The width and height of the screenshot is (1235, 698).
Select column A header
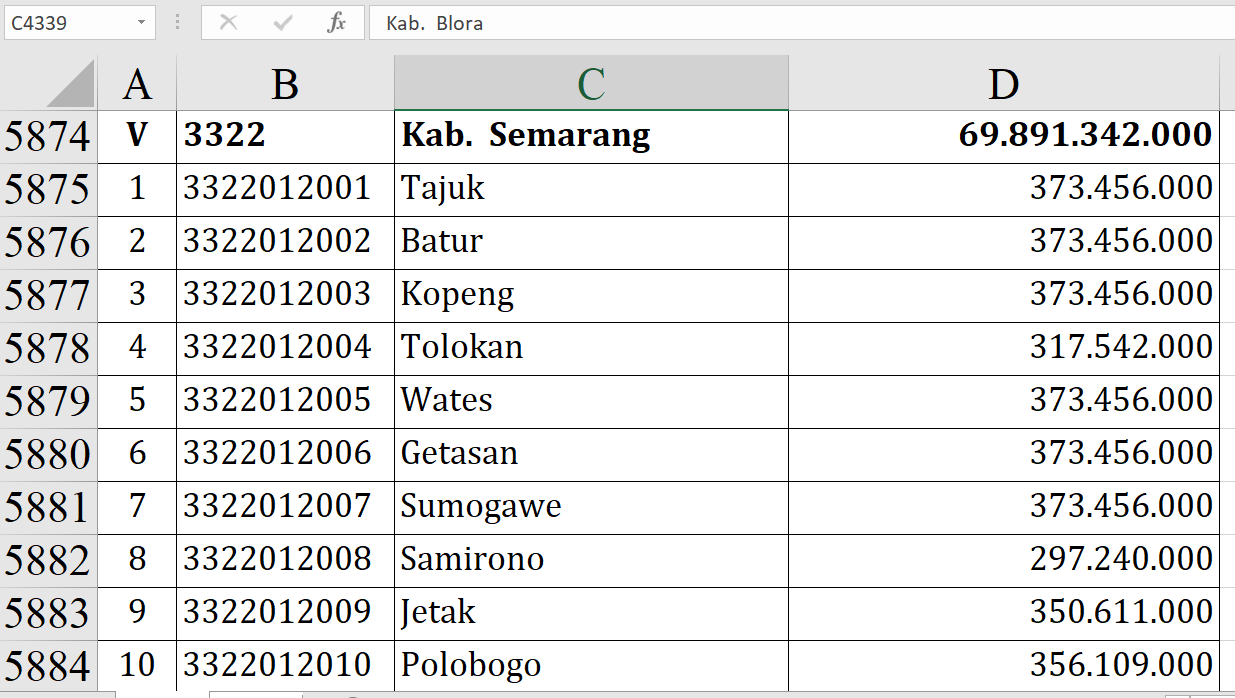137,84
